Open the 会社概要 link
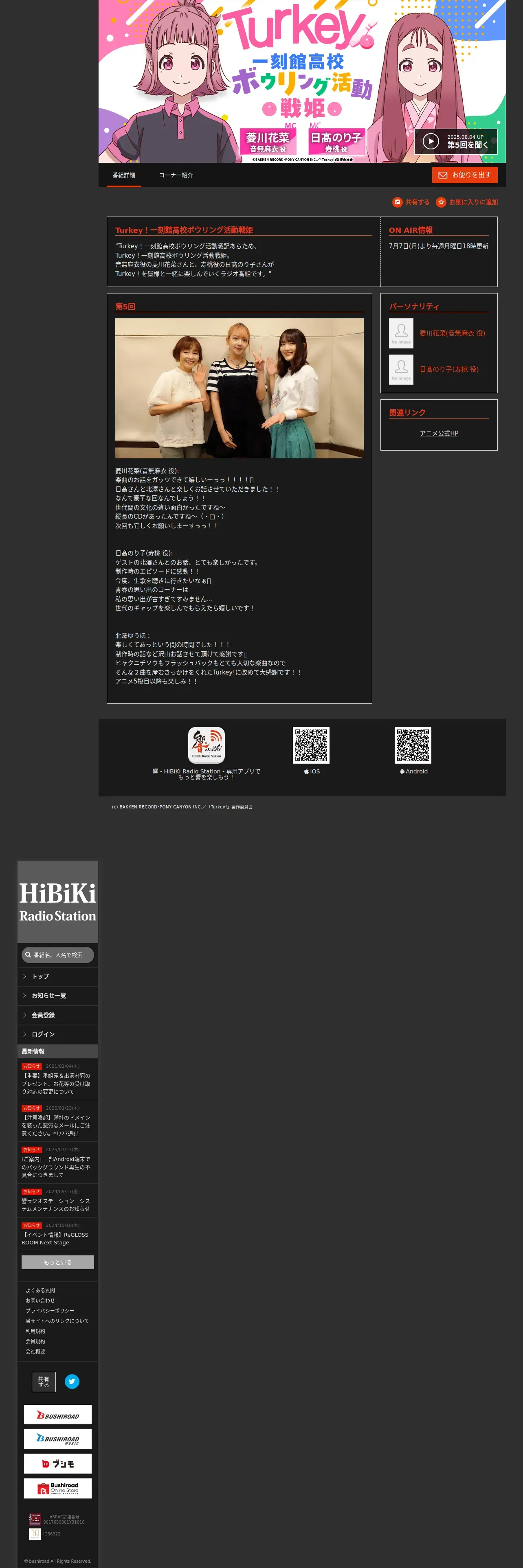This screenshot has width=523, height=1568. [x=35, y=1351]
